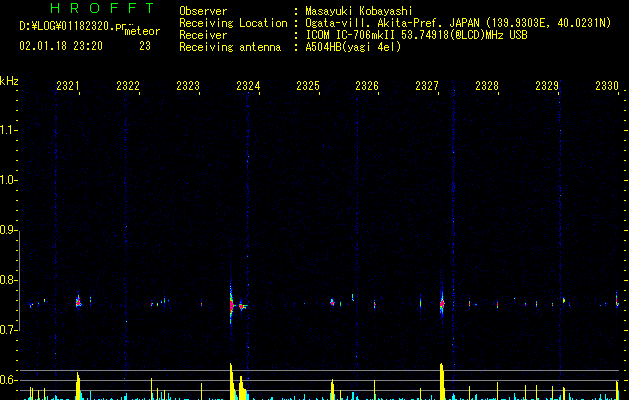Click the Observer label
Screen dimensions: 629x400
tap(203, 11)
